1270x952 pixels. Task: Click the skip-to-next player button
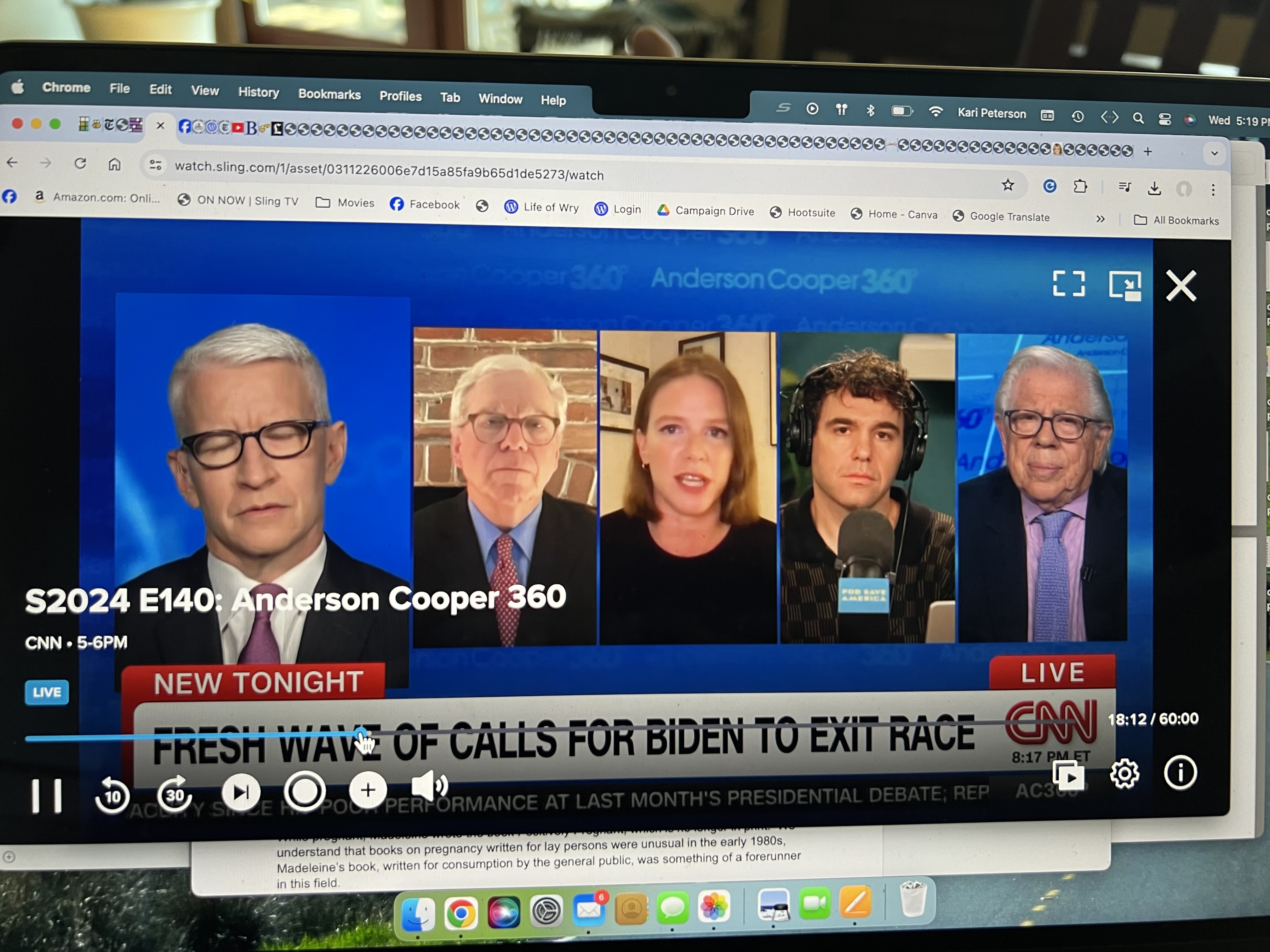coord(241,792)
